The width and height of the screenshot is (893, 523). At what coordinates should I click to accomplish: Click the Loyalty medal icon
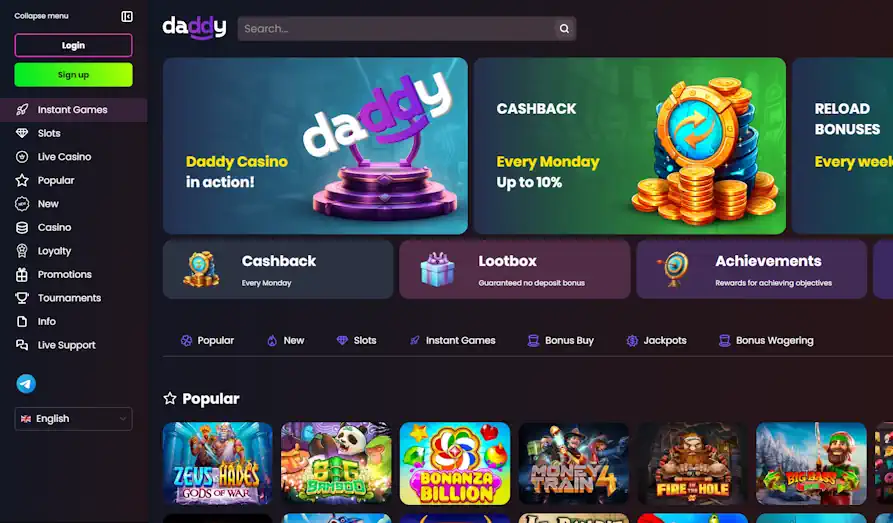tap(22, 251)
